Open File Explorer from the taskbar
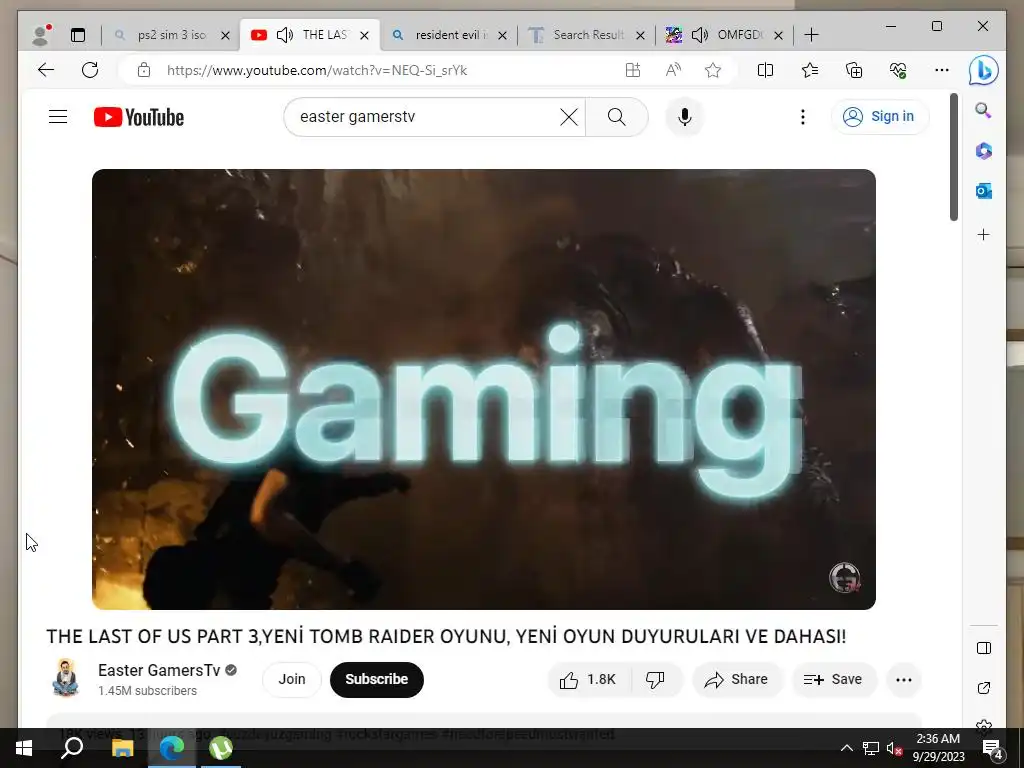Screen dimensions: 1024x768 point(122,748)
